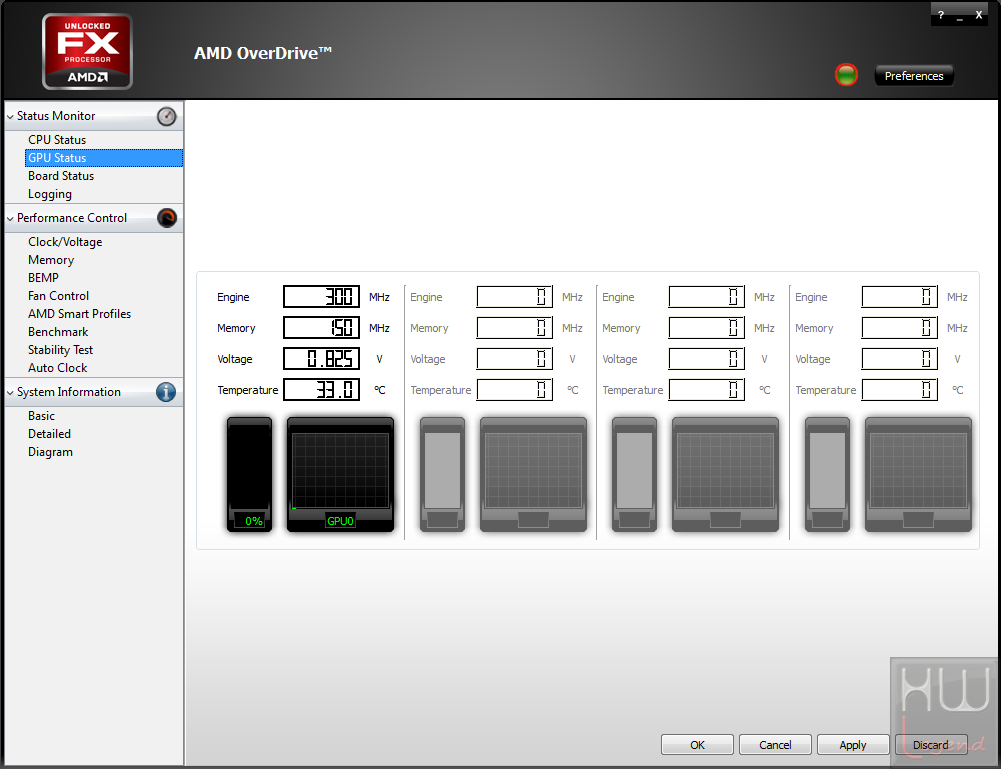The image size is (1001, 769).
Task: Open Board Status page
Action: coord(61,175)
